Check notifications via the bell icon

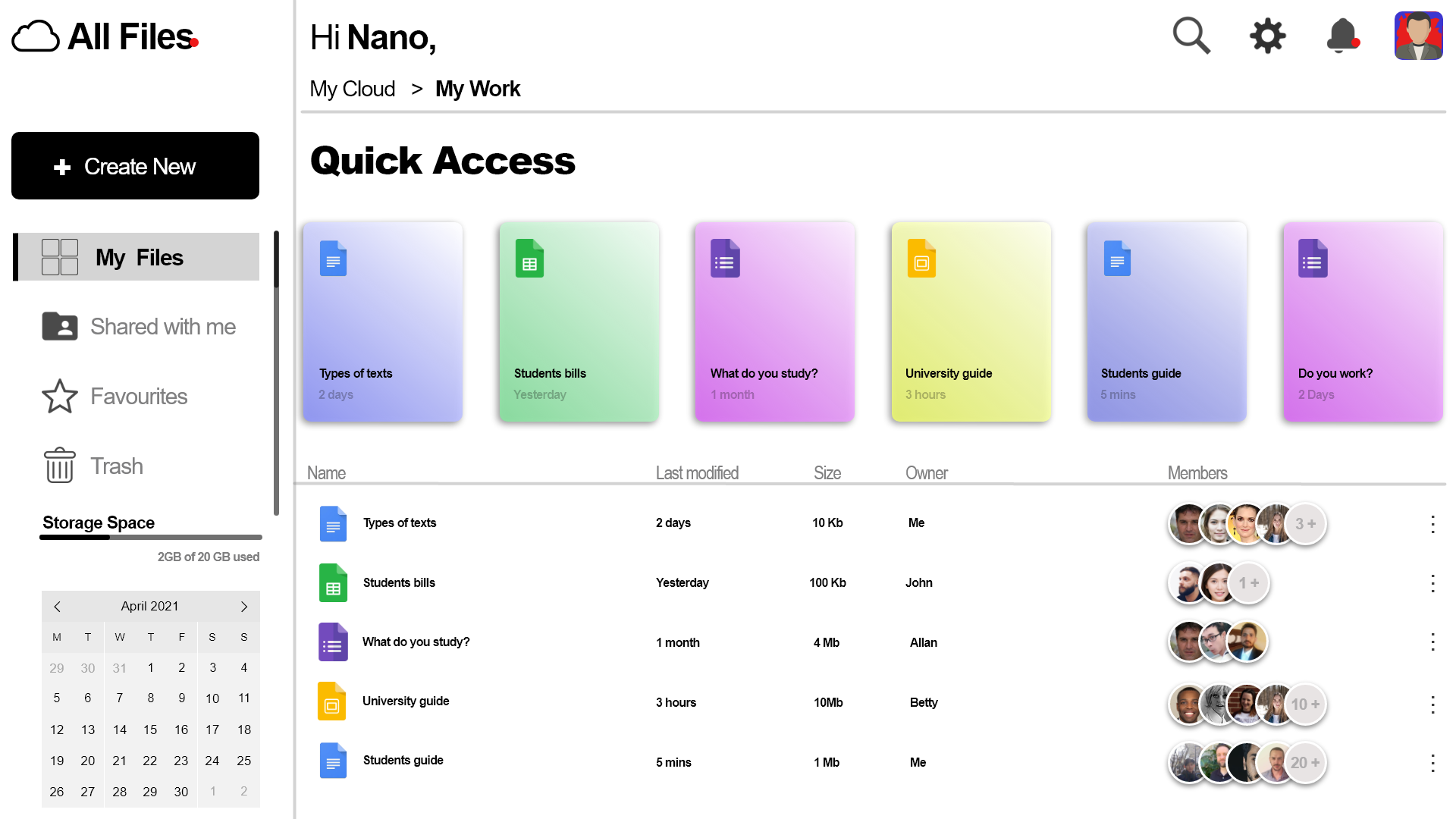pyautogui.click(x=1341, y=35)
